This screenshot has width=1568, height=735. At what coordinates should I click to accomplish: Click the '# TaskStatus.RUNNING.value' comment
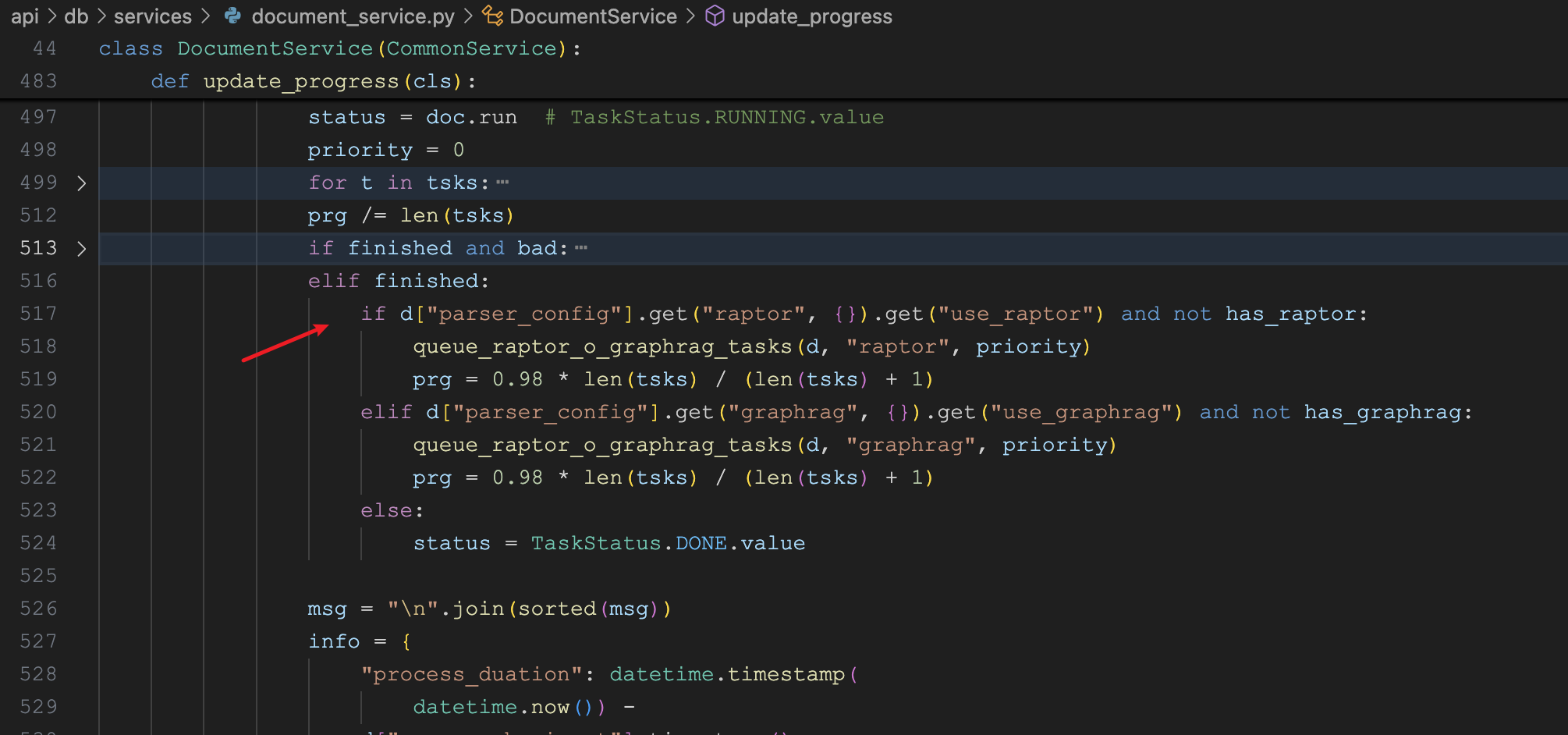(715, 117)
